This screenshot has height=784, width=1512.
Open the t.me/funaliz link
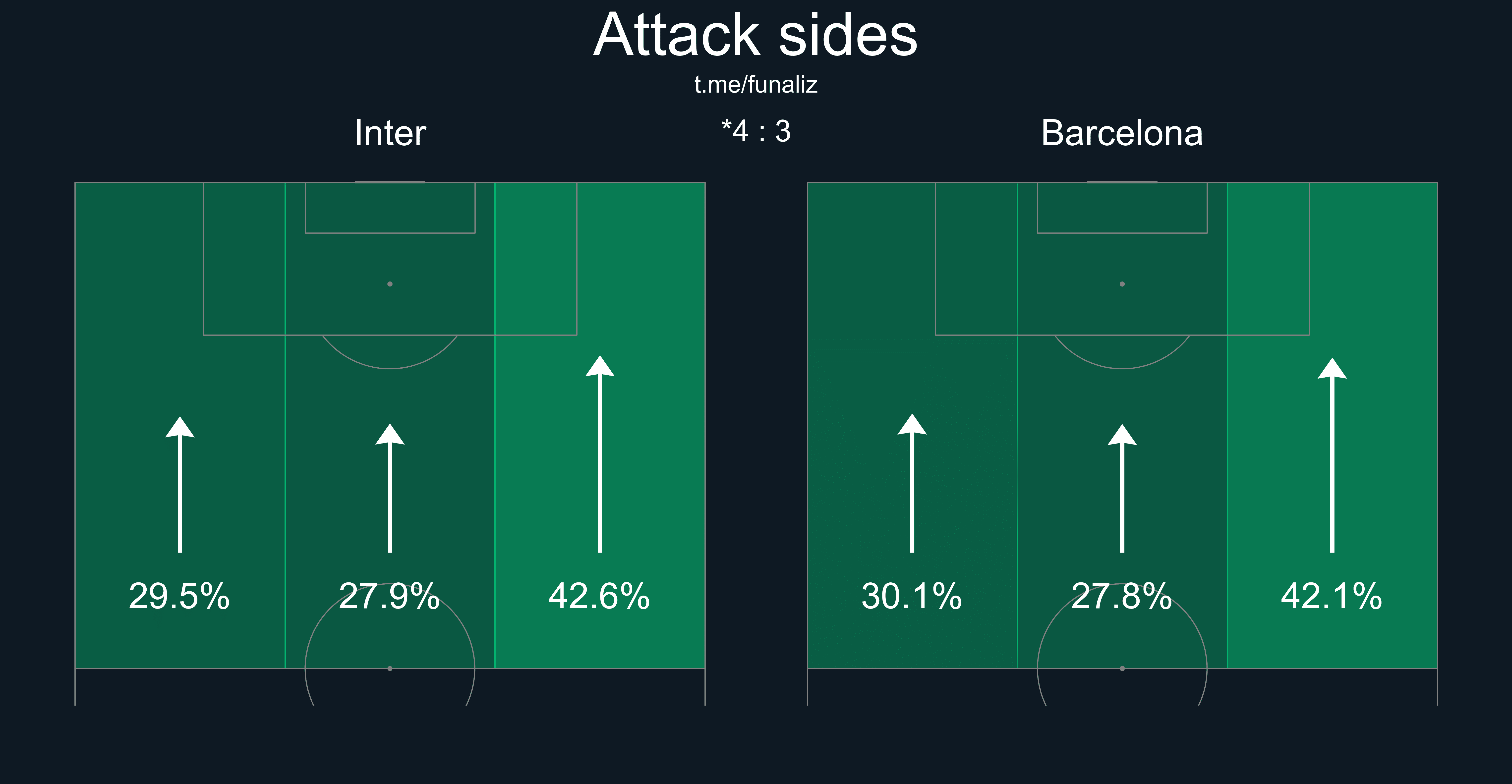[756, 85]
